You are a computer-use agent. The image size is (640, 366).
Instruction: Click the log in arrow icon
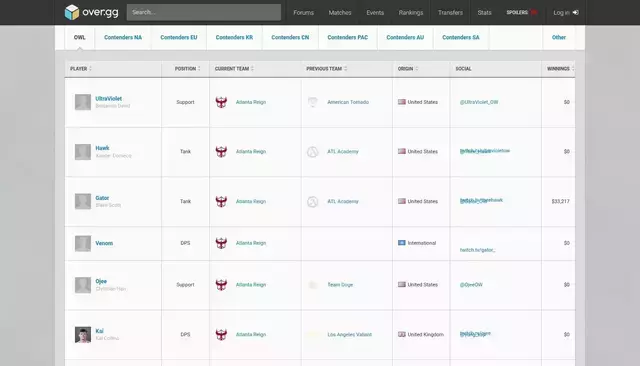(x=576, y=13)
